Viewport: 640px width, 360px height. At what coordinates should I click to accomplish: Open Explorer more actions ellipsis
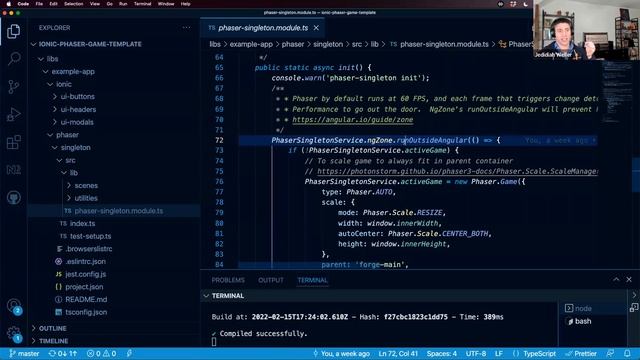pos(186,28)
